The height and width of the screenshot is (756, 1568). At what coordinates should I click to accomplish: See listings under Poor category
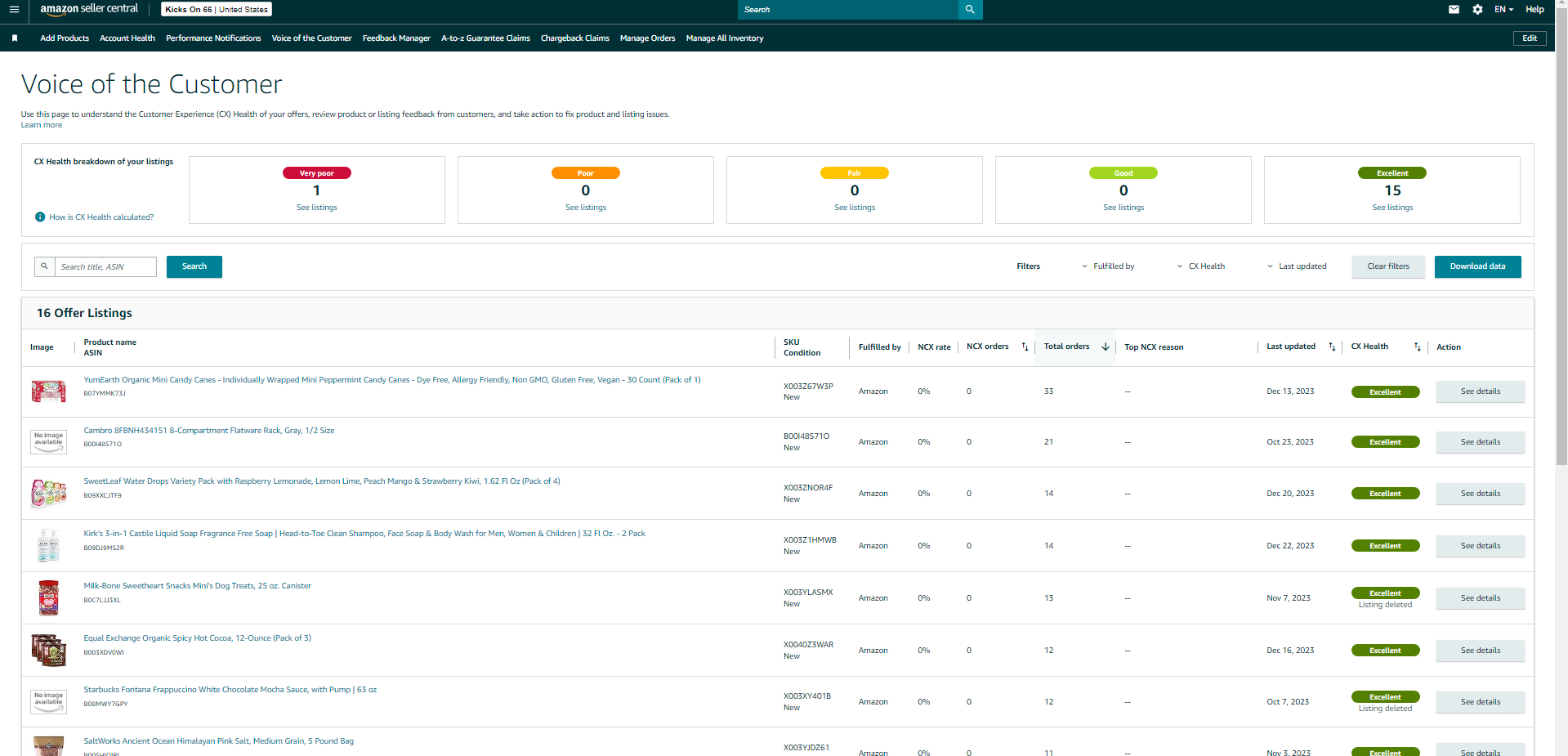pos(586,208)
